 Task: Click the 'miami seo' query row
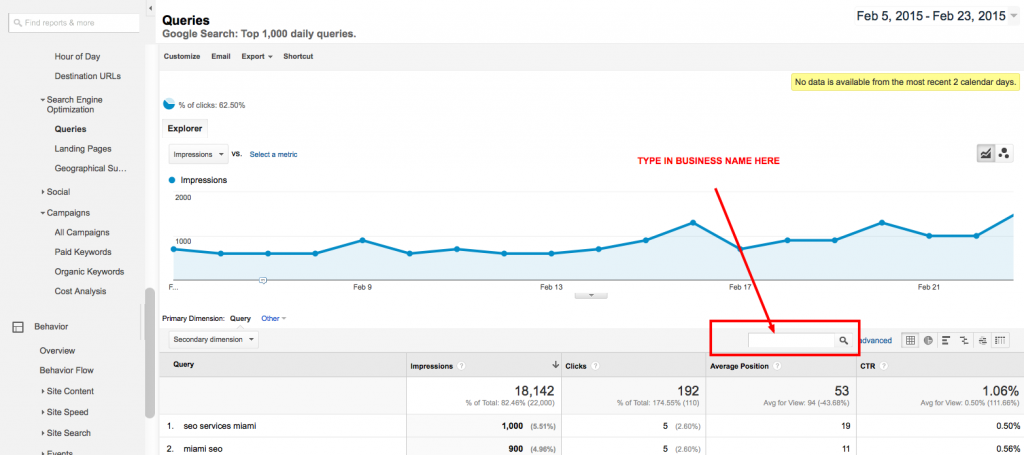592,447
